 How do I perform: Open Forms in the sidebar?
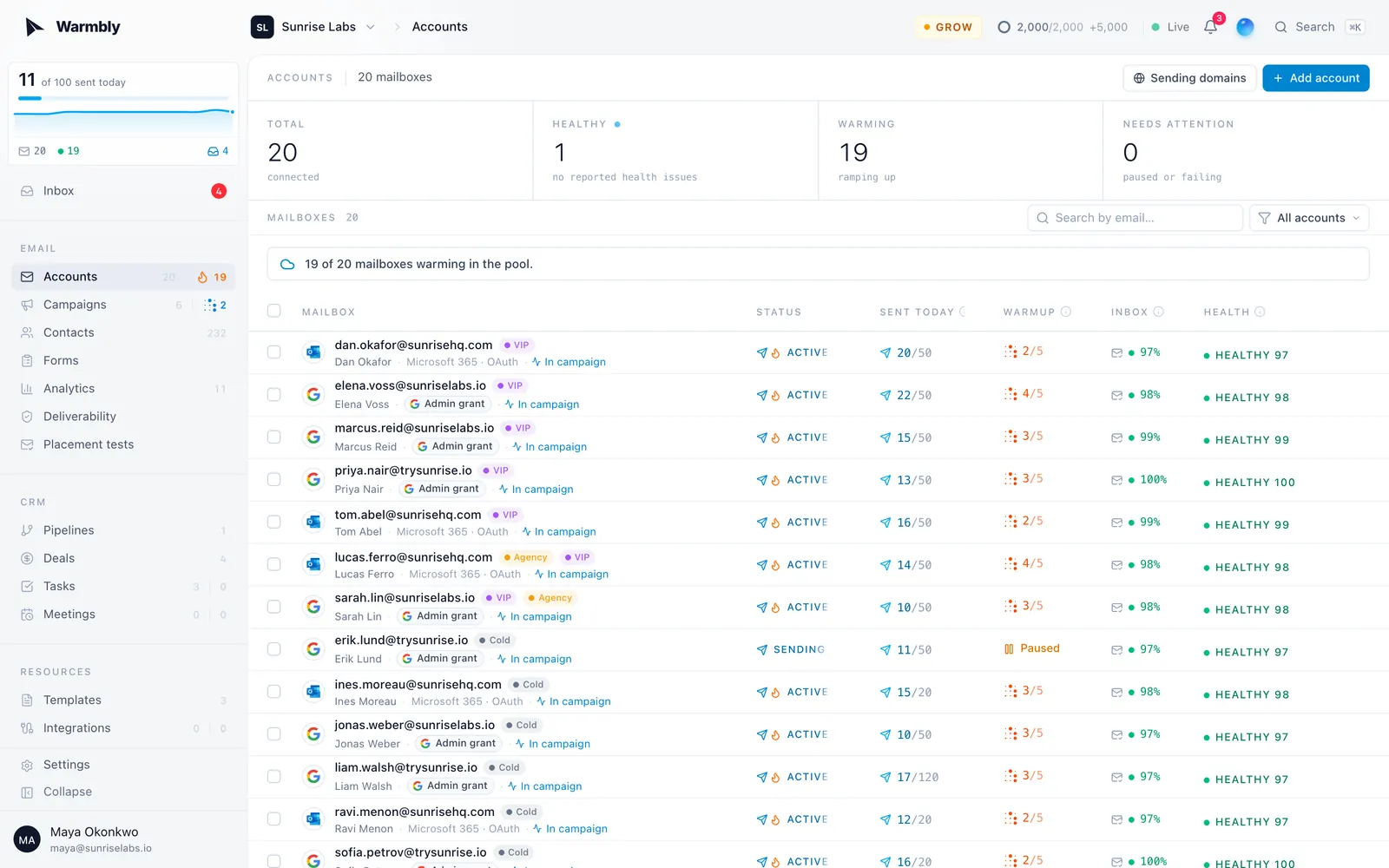pos(122,360)
